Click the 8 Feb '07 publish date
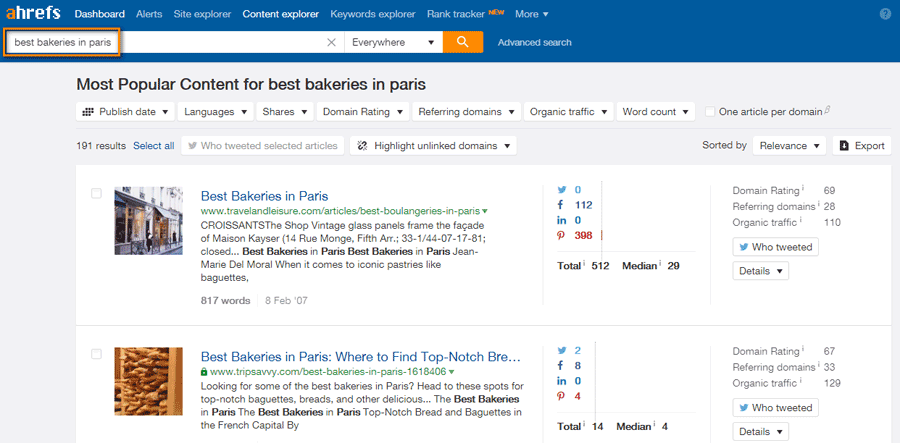 click(286, 300)
